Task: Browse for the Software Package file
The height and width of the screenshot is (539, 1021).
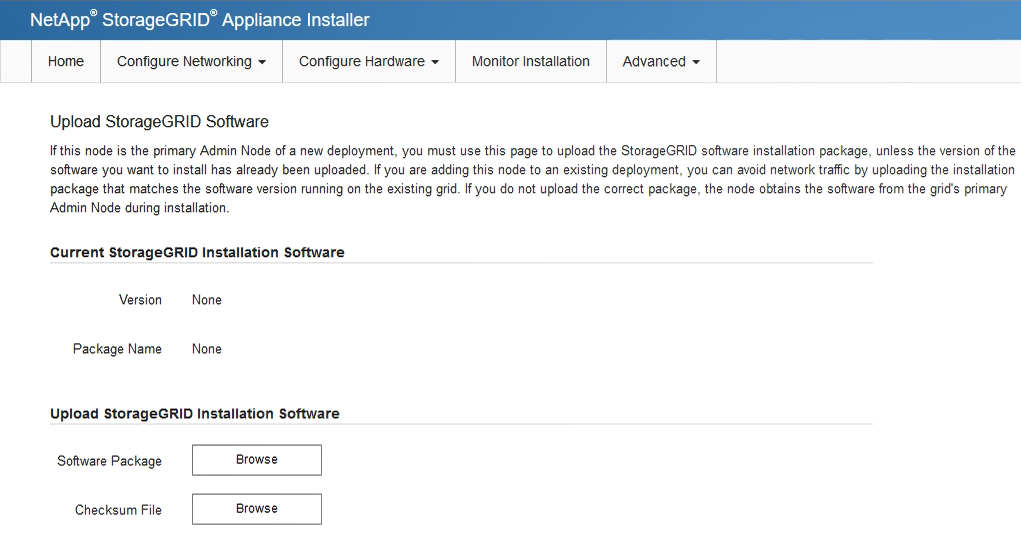Action: click(x=257, y=460)
